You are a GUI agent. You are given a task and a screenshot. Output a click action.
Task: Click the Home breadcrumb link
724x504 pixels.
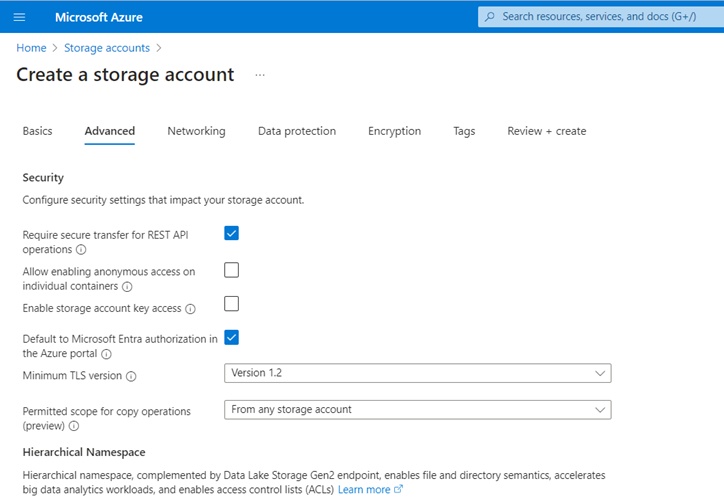point(31,48)
